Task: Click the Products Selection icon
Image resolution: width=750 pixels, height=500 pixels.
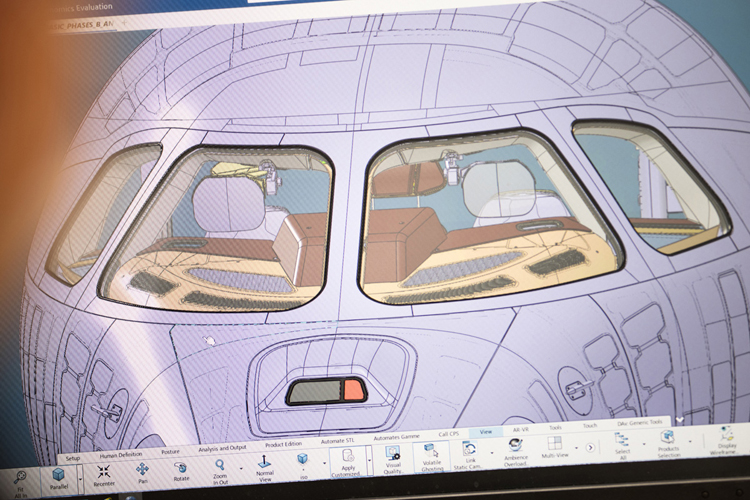Action: (x=667, y=436)
